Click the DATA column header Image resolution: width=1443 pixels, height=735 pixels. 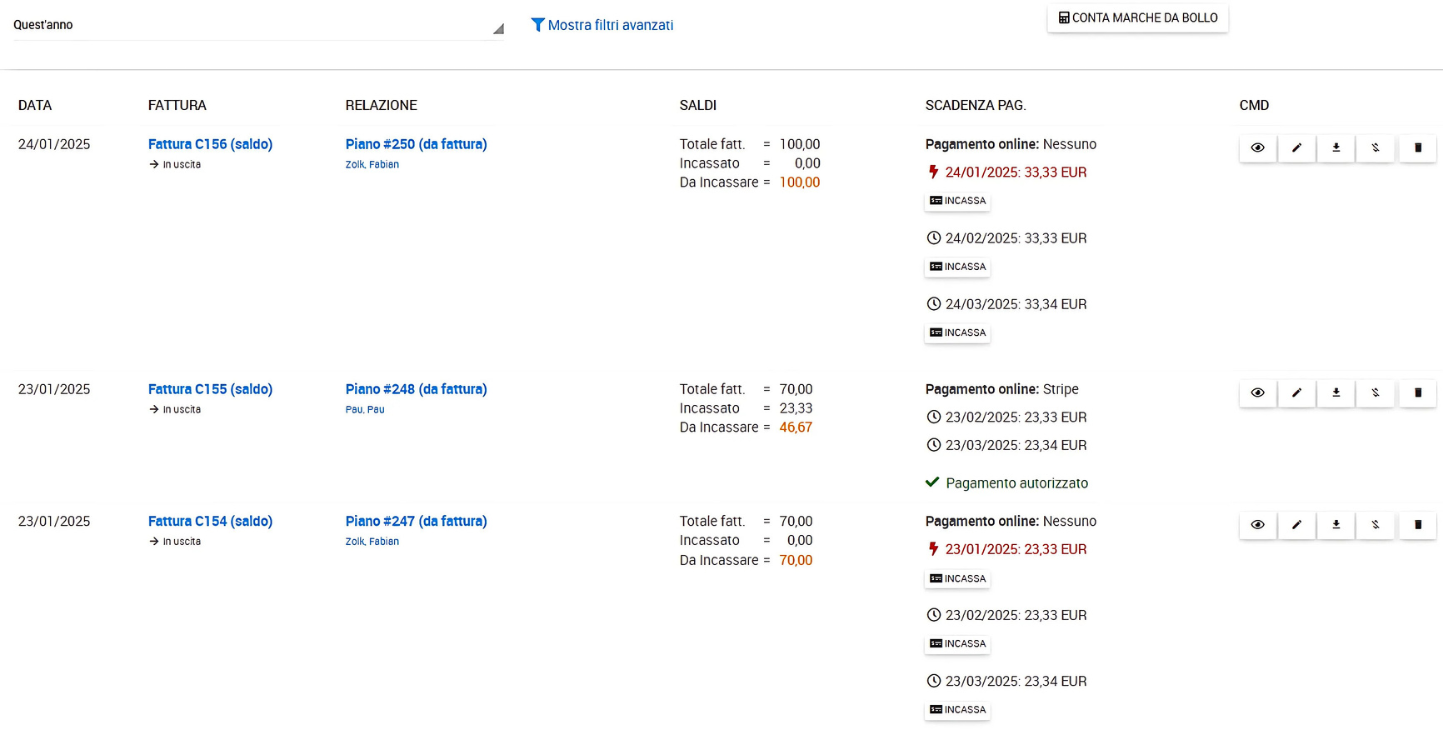(35, 105)
